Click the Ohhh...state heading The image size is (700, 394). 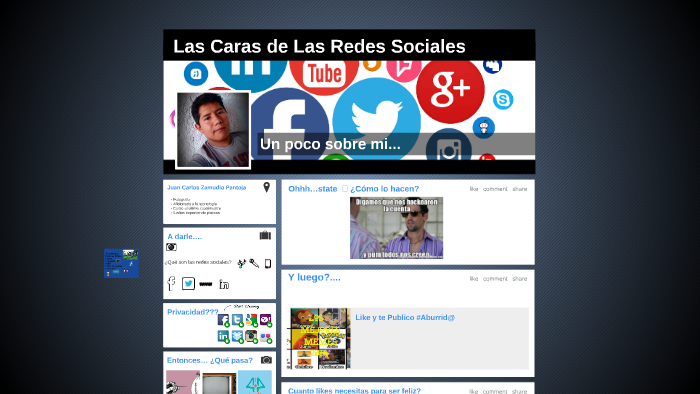(x=312, y=189)
